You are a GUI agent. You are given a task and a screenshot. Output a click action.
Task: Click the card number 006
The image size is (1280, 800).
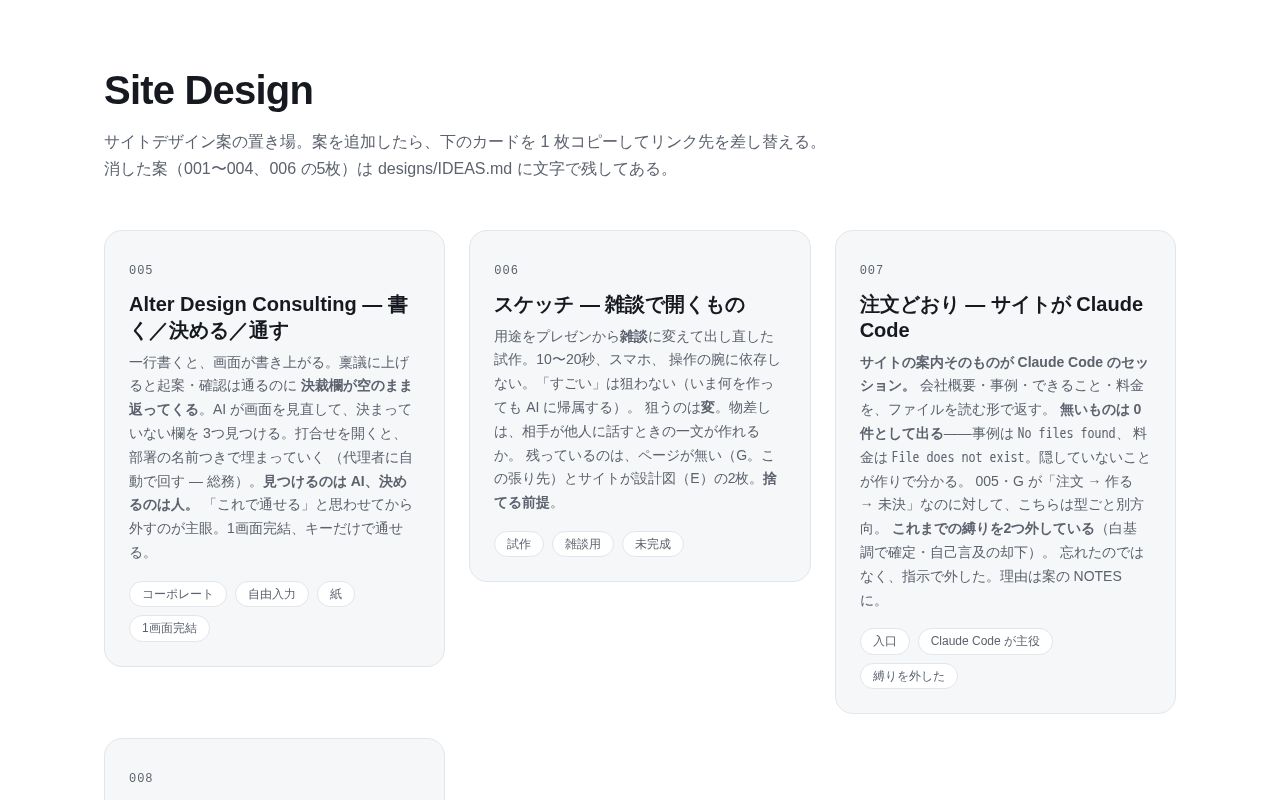506,270
